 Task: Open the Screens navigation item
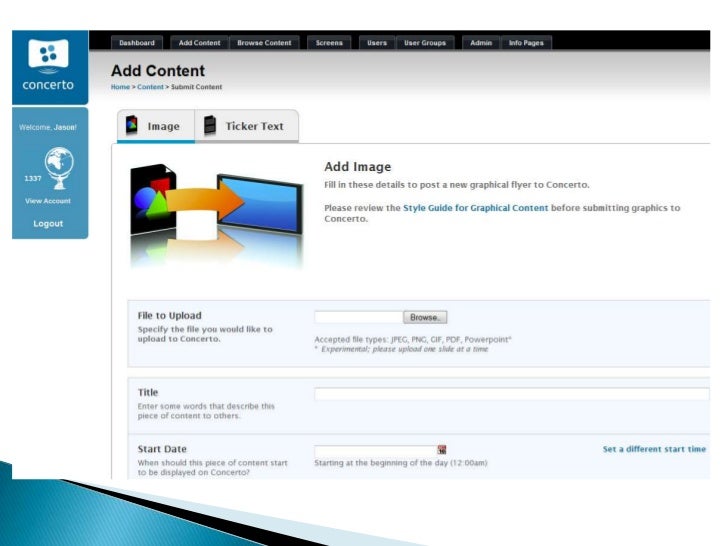[329, 43]
